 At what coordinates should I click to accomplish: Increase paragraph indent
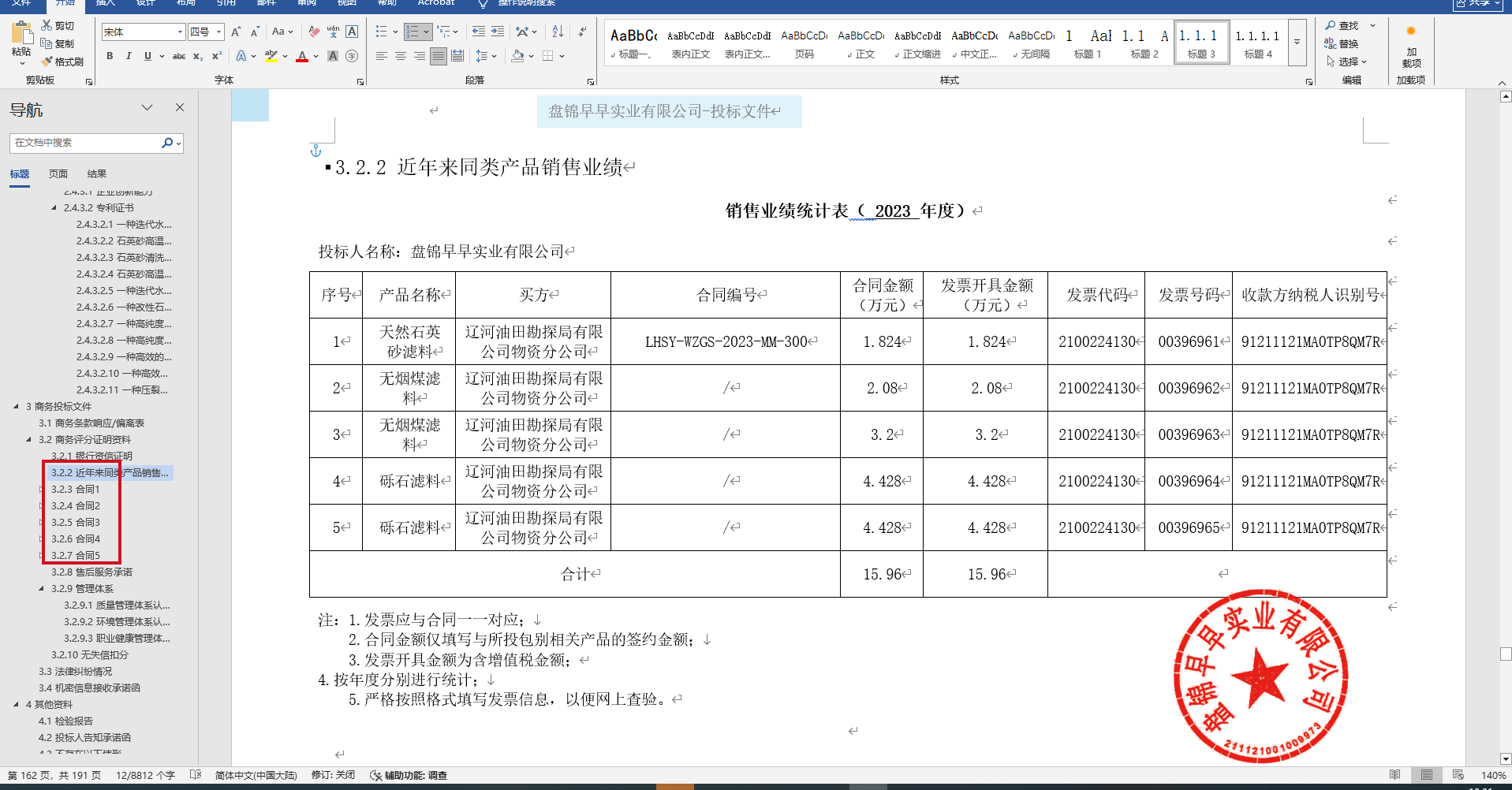pyautogui.click(x=498, y=32)
